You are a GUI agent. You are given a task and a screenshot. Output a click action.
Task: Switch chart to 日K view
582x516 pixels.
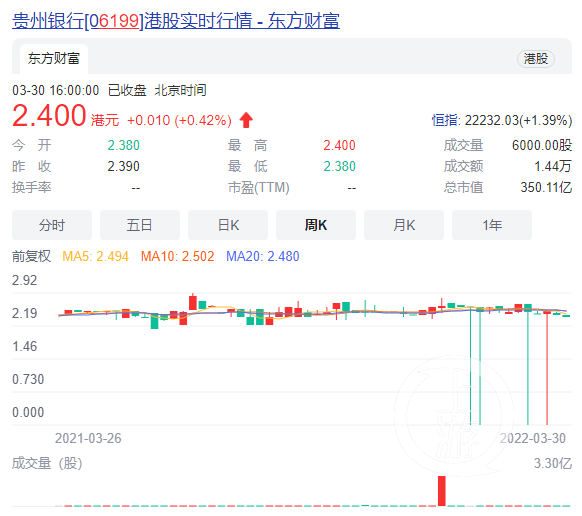(x=228, y=225)
